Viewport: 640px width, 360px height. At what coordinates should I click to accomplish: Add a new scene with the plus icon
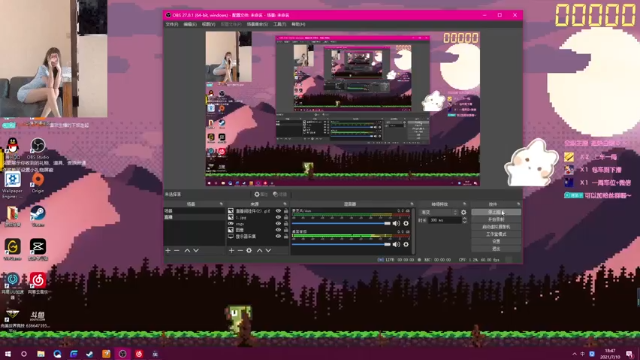click(168, 250)
